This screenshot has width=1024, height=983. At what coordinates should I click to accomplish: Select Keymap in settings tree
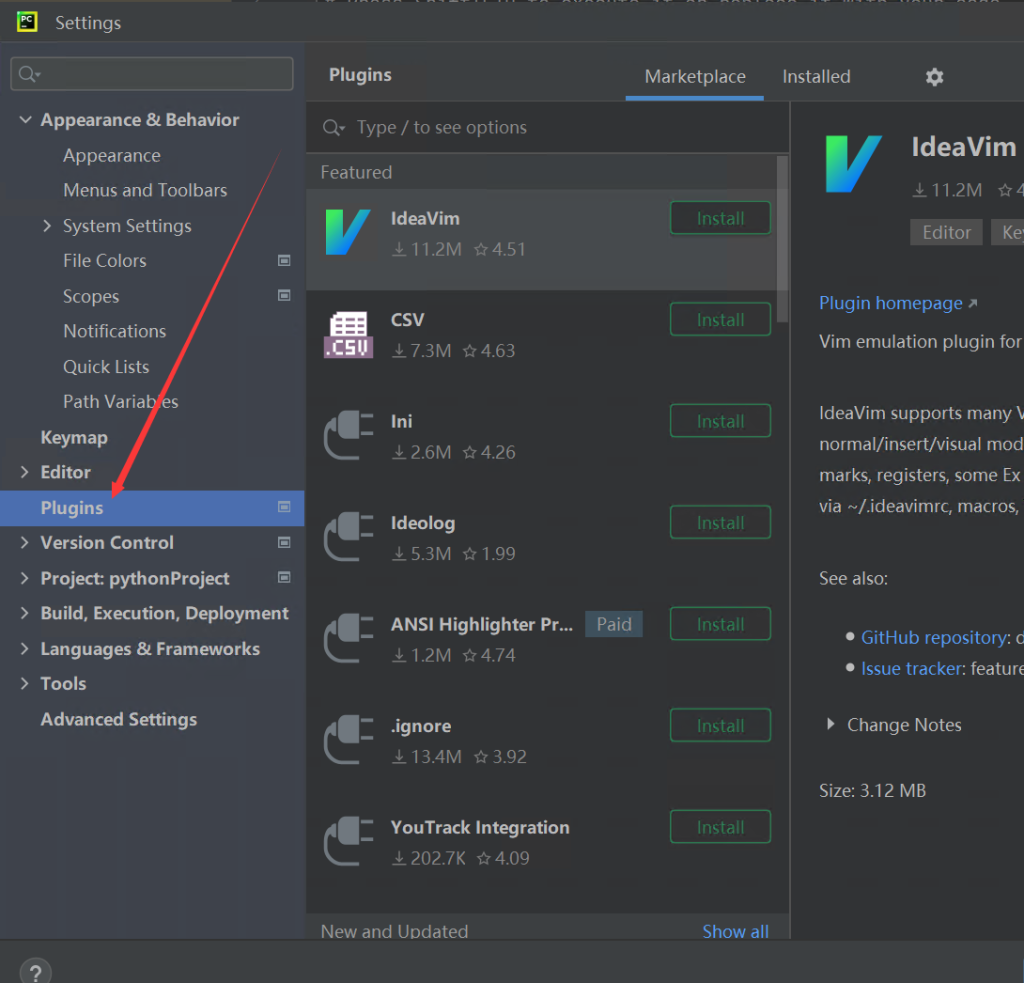pyautogui.click(x=74, y=437)
